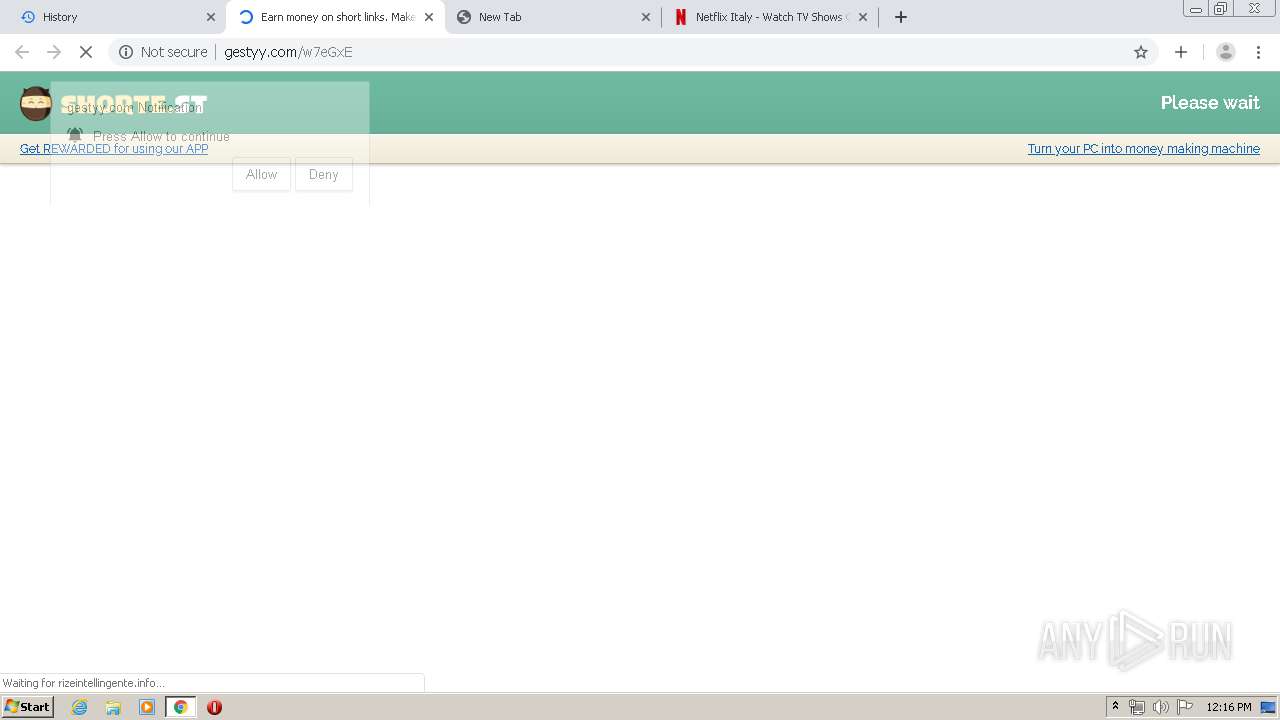Open the New Tab tab
The image size is (1280, 720).
[x=553, y=17]
